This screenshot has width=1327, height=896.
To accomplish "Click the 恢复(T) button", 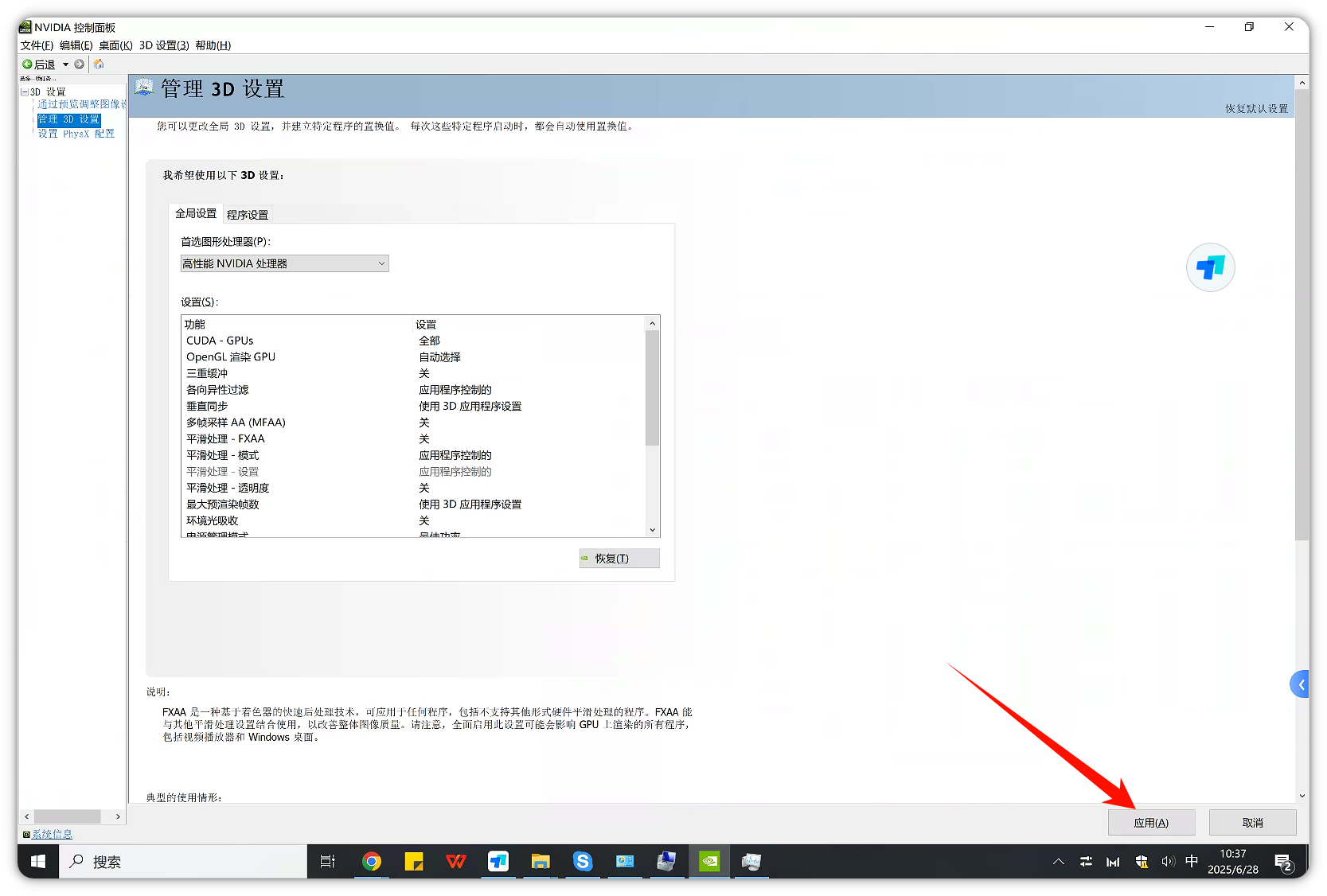I will coord(619,559).
